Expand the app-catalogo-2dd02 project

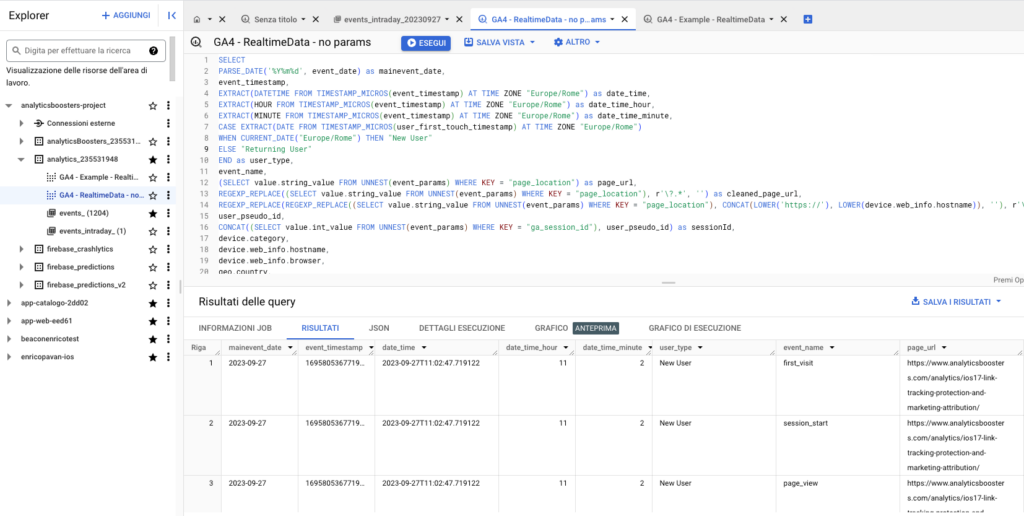click(8, 303)
